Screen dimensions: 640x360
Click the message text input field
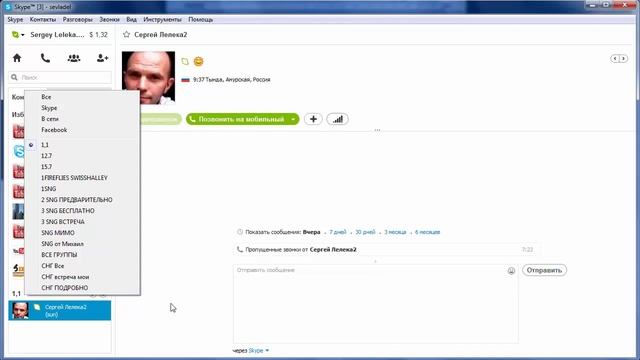pos(376,304)
